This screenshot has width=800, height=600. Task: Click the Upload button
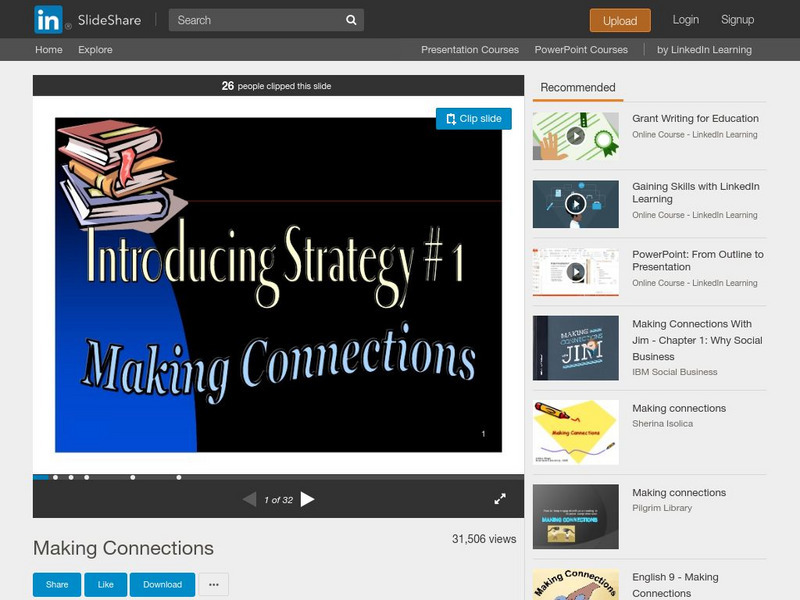pyautogui.click(x=620, y=20)
